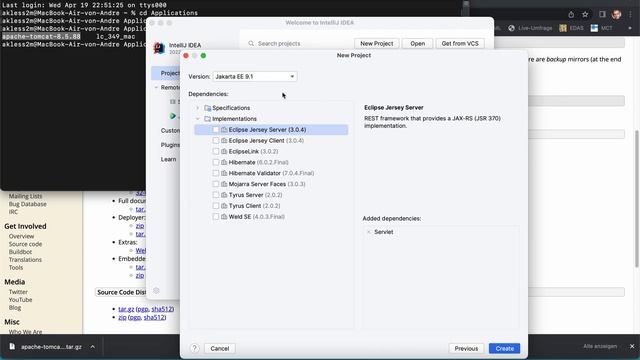Toggle the browser side panel icon
Screen dimensions: 640x360
click(x=602, y=15)
